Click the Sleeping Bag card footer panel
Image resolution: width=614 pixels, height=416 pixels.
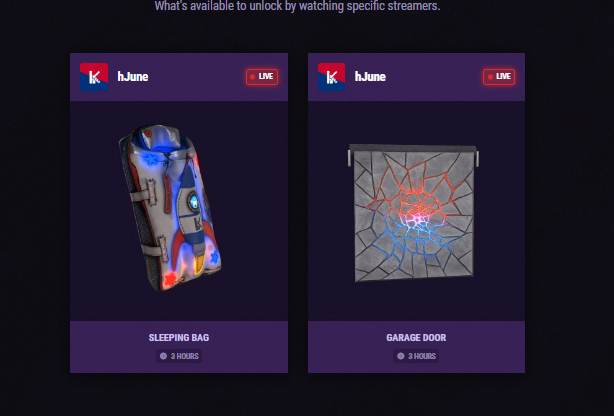tap(179, 347)
